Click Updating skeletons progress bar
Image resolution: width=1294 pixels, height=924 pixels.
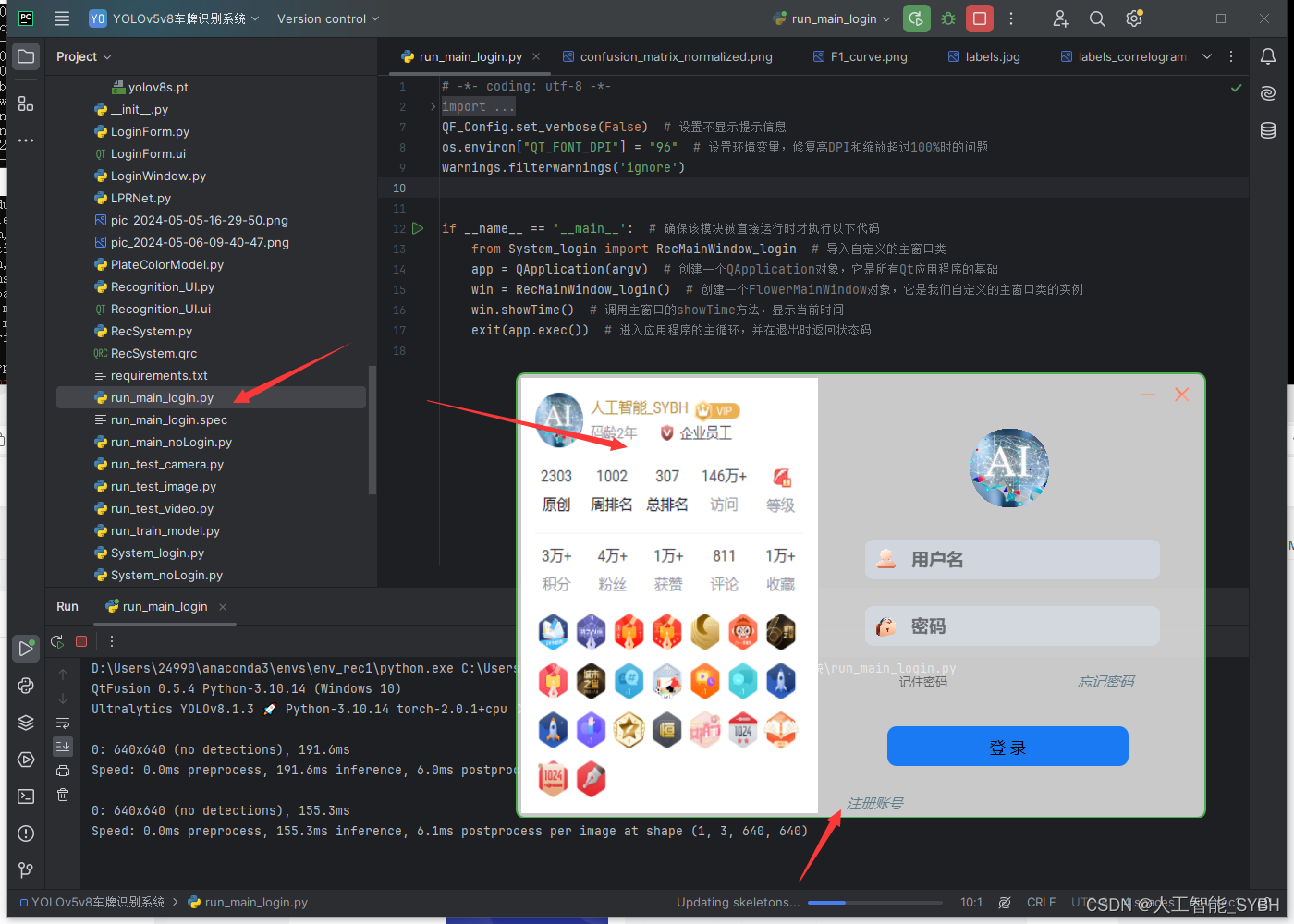875,903
